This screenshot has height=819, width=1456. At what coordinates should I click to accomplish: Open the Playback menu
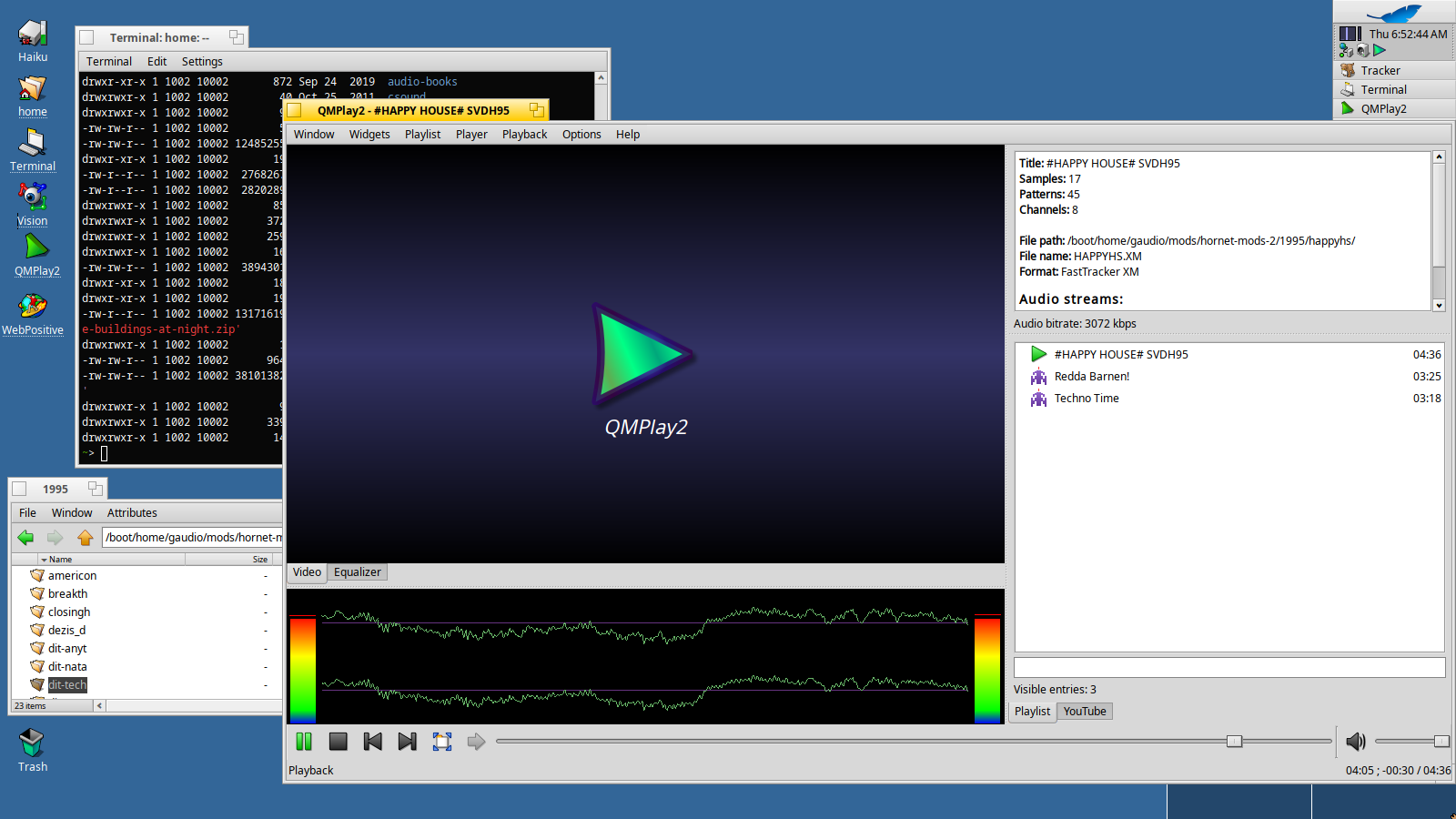coord(525,135)
